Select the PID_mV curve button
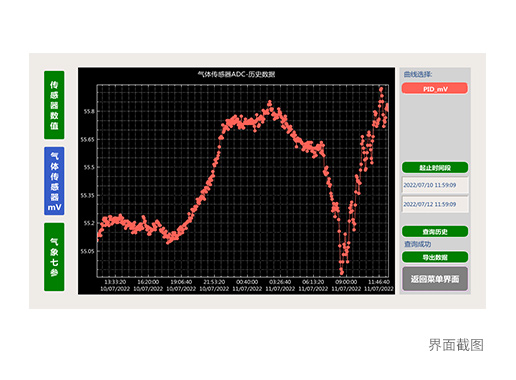 [x=435, y=89]
